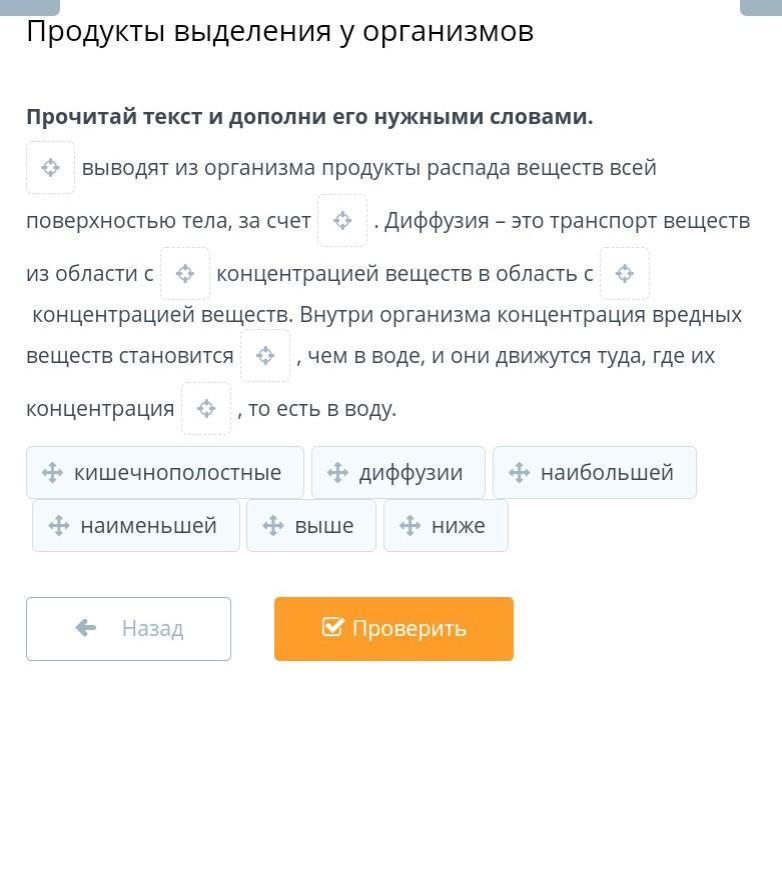Click the blank slot after 'веществ становится'
Screen dimensions: 782x886
[x=265, y=356]
